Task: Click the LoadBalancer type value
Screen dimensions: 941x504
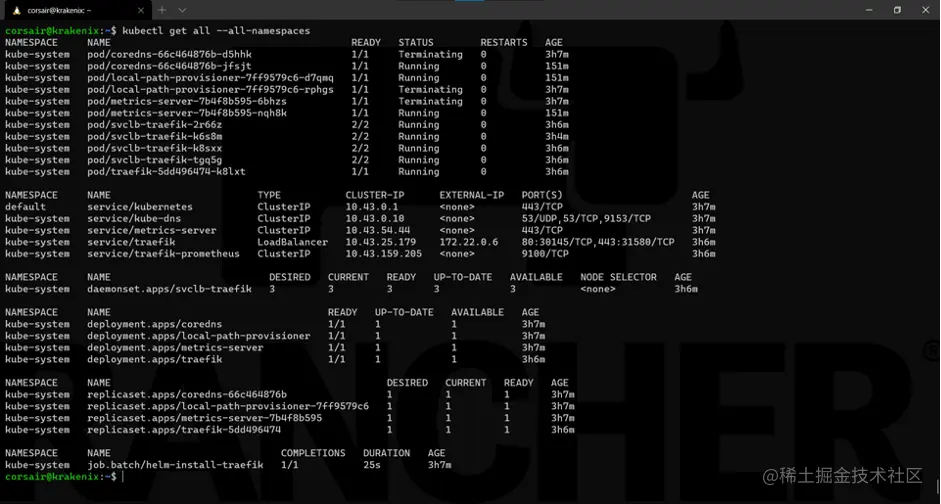Action: (x=293, y=242)
